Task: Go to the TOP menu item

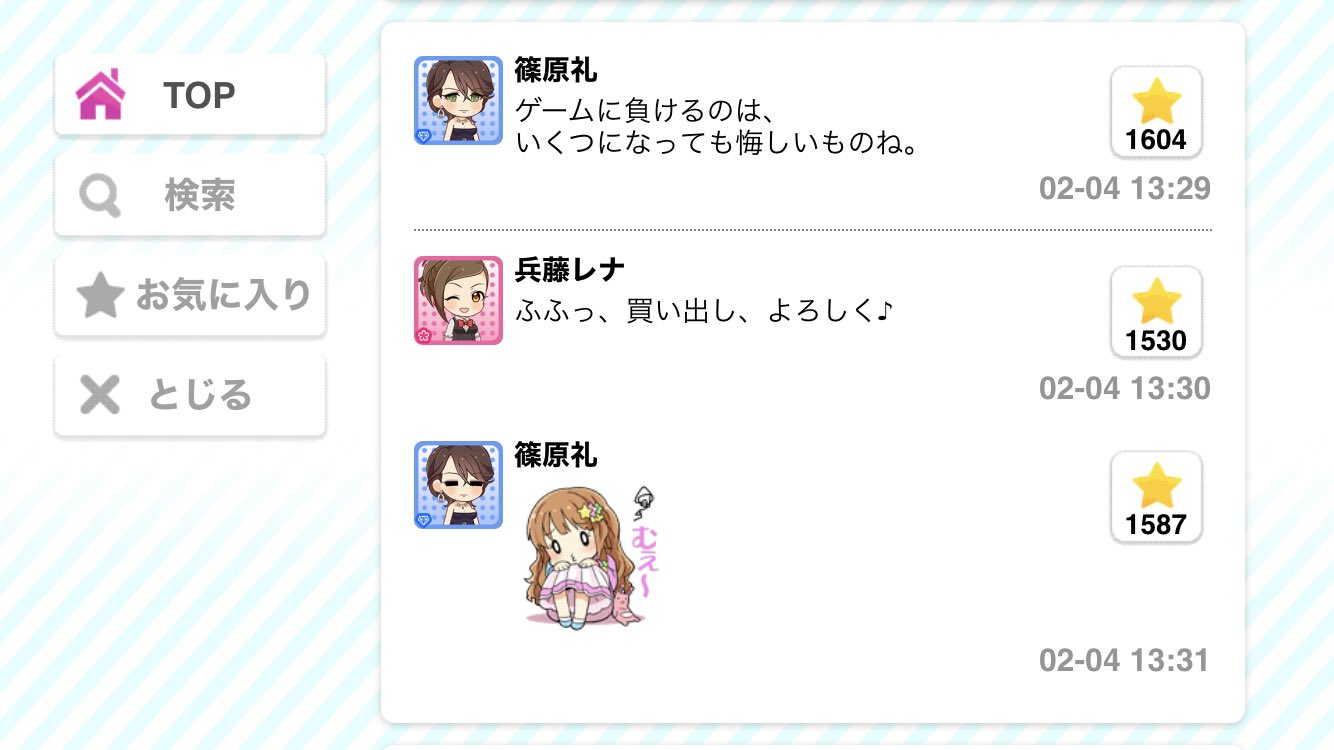Action: pyautogui.click(x=190, y=95)
